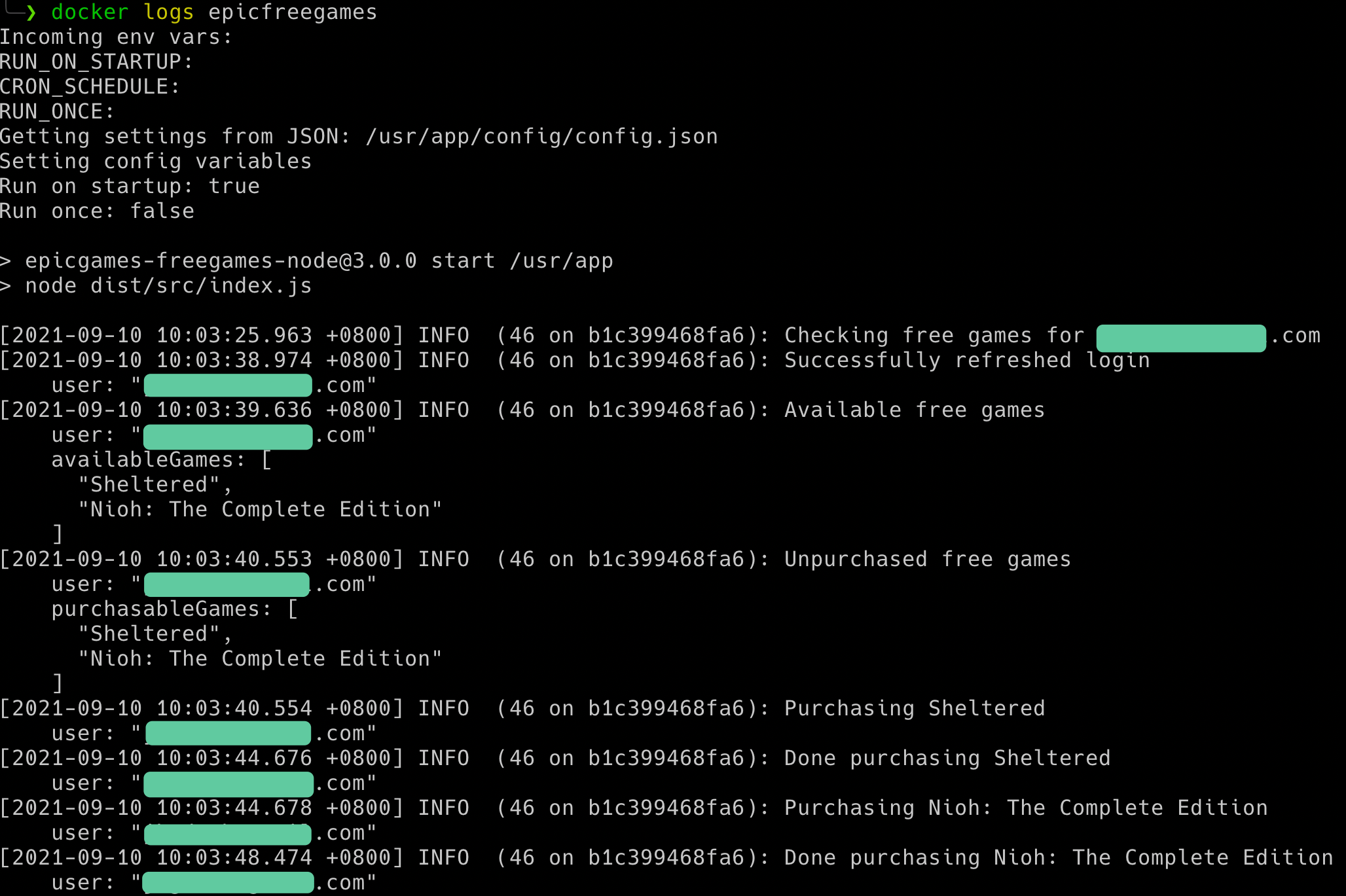The image size is (1346, 896).
Task: Click the 'Incoming env vars:' line
Action: (x=116, y=37)
